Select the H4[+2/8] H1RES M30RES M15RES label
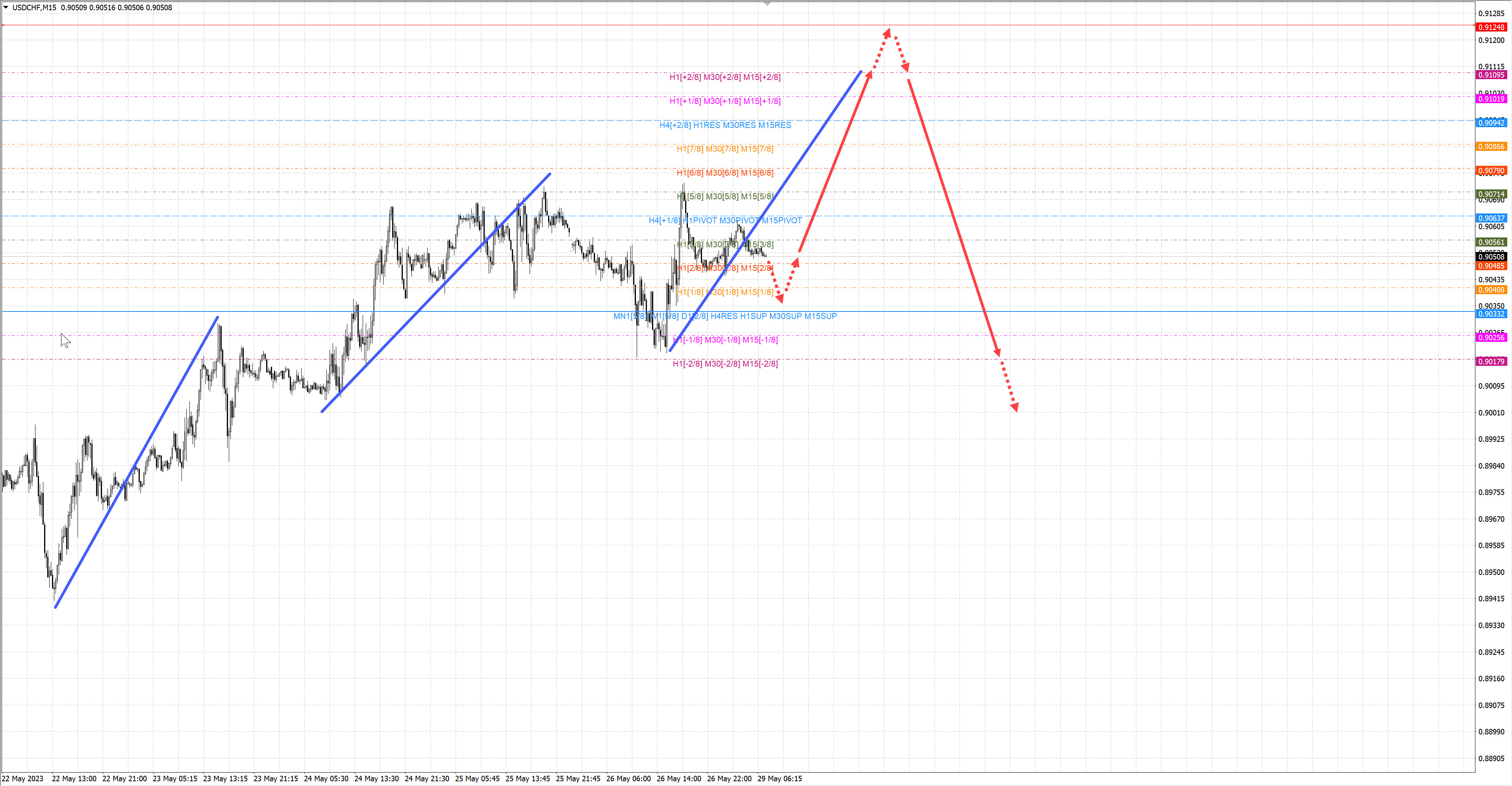 pyautogui.click(x=725, y=125)
